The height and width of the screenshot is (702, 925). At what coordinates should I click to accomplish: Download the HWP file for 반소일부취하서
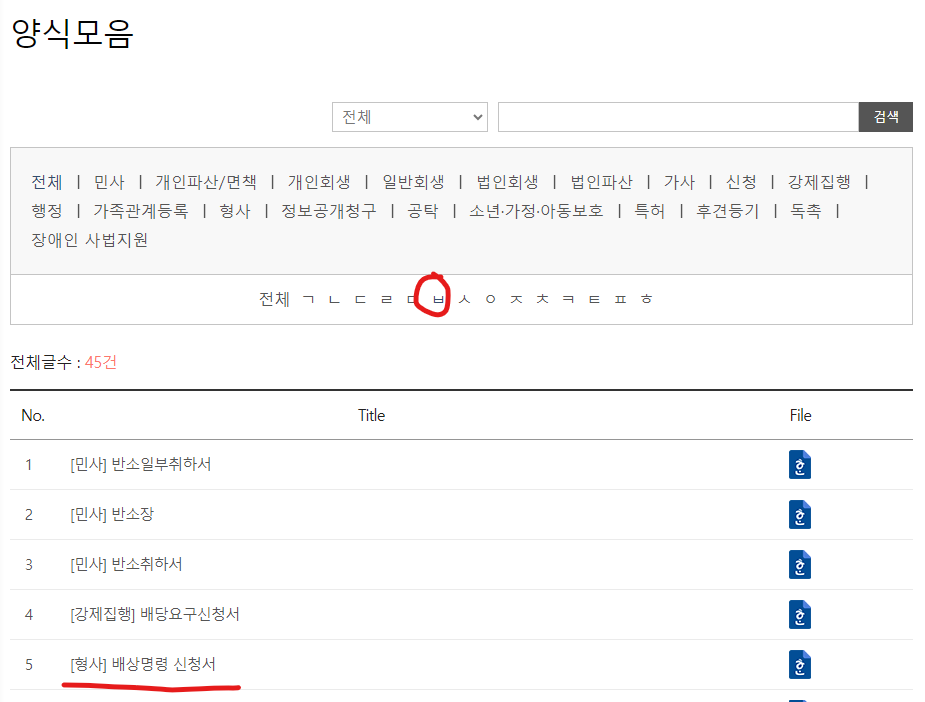click(799, 465)
